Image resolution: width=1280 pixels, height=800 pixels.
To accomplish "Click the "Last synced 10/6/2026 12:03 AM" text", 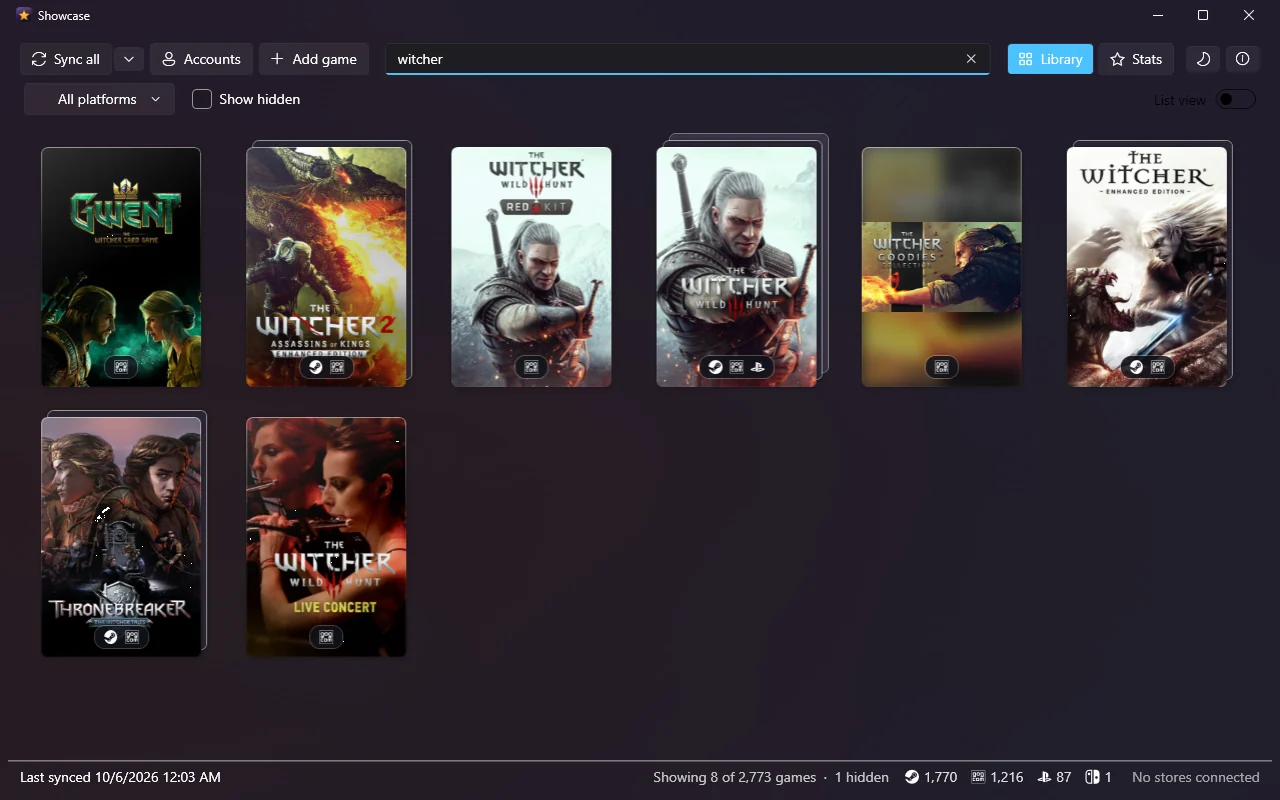I will point(120,777).
